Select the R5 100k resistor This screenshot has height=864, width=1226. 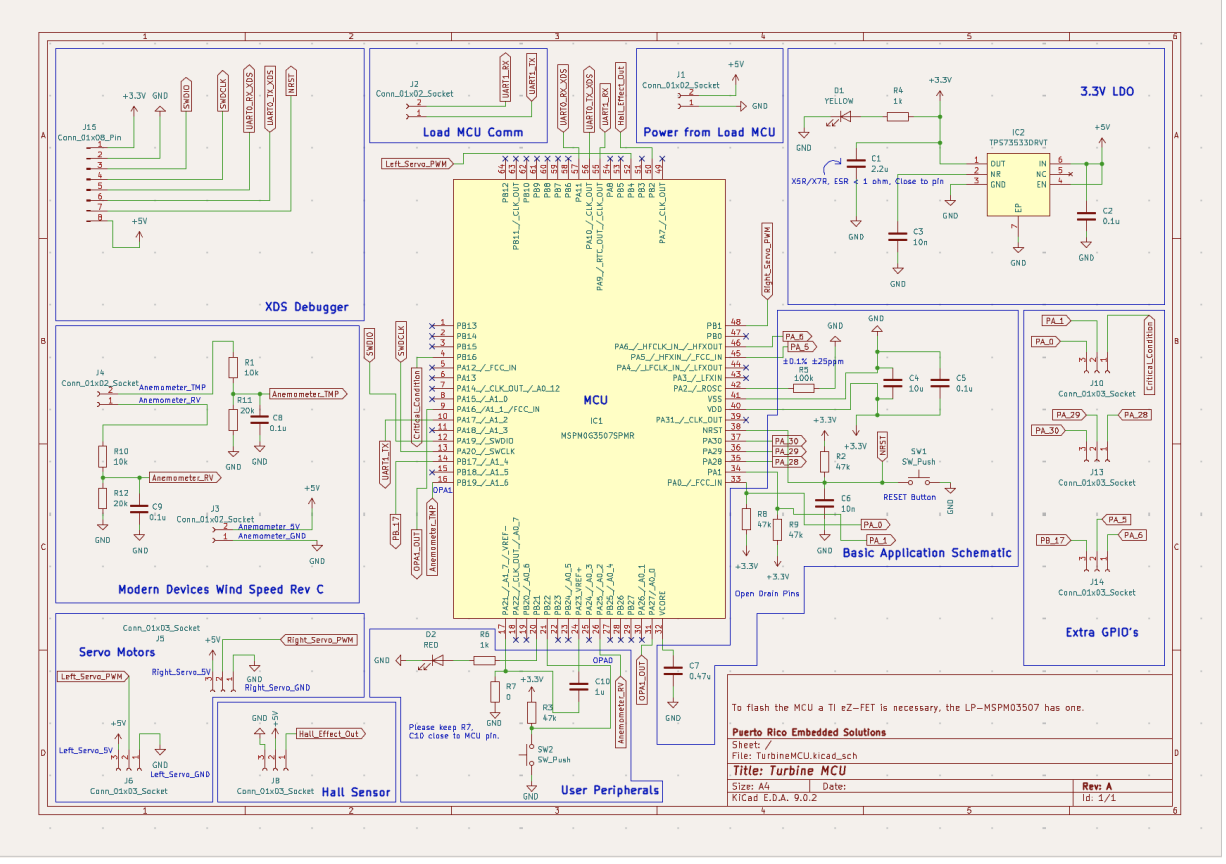(803, 388)
